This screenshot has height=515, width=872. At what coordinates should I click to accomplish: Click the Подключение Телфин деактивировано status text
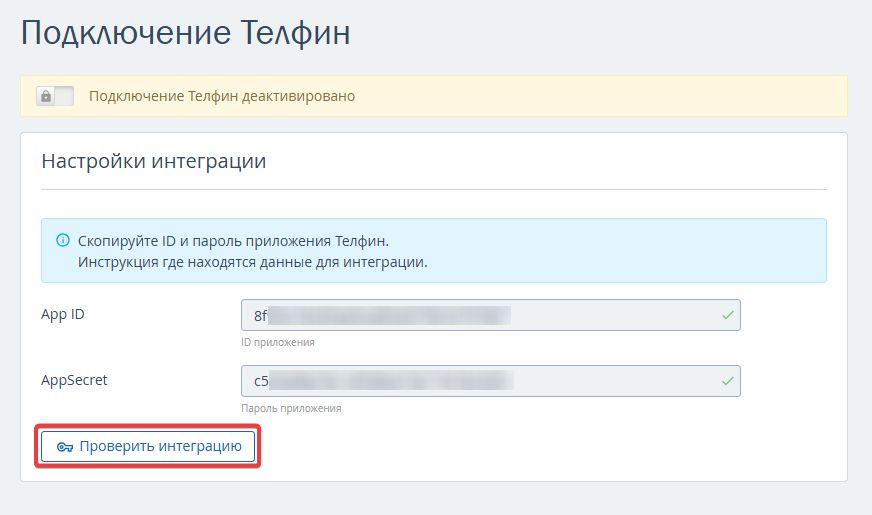[x=222, y=96]
